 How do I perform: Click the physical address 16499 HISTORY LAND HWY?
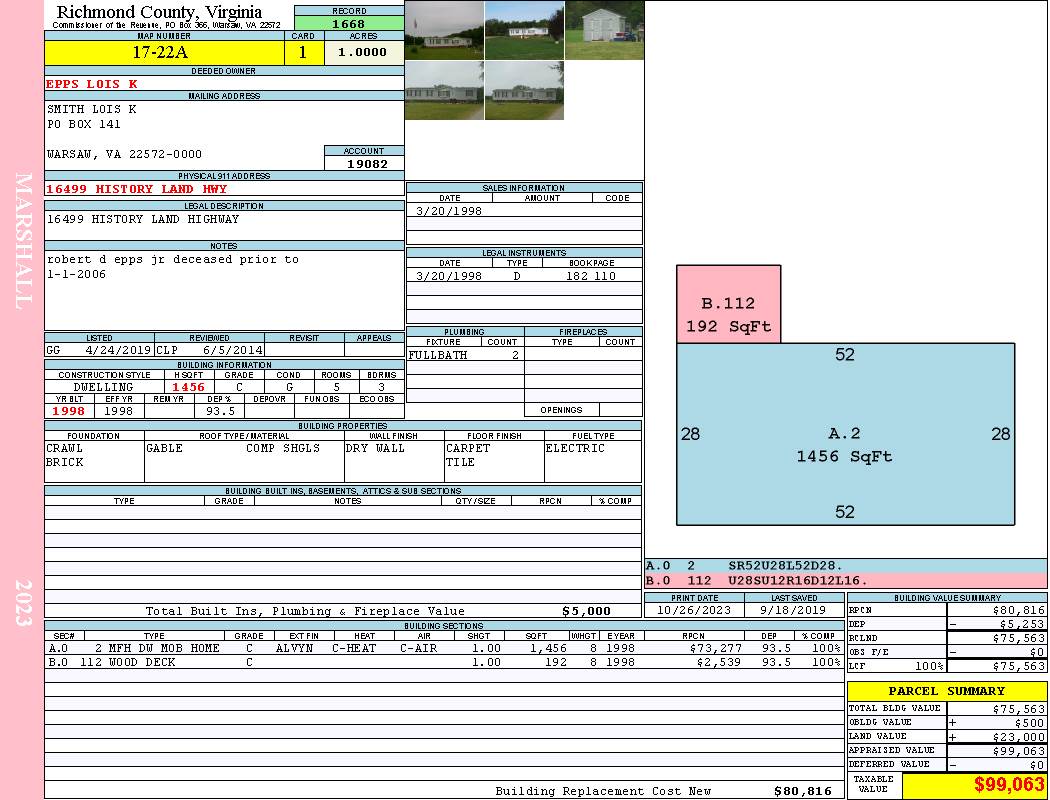point(137,189)
